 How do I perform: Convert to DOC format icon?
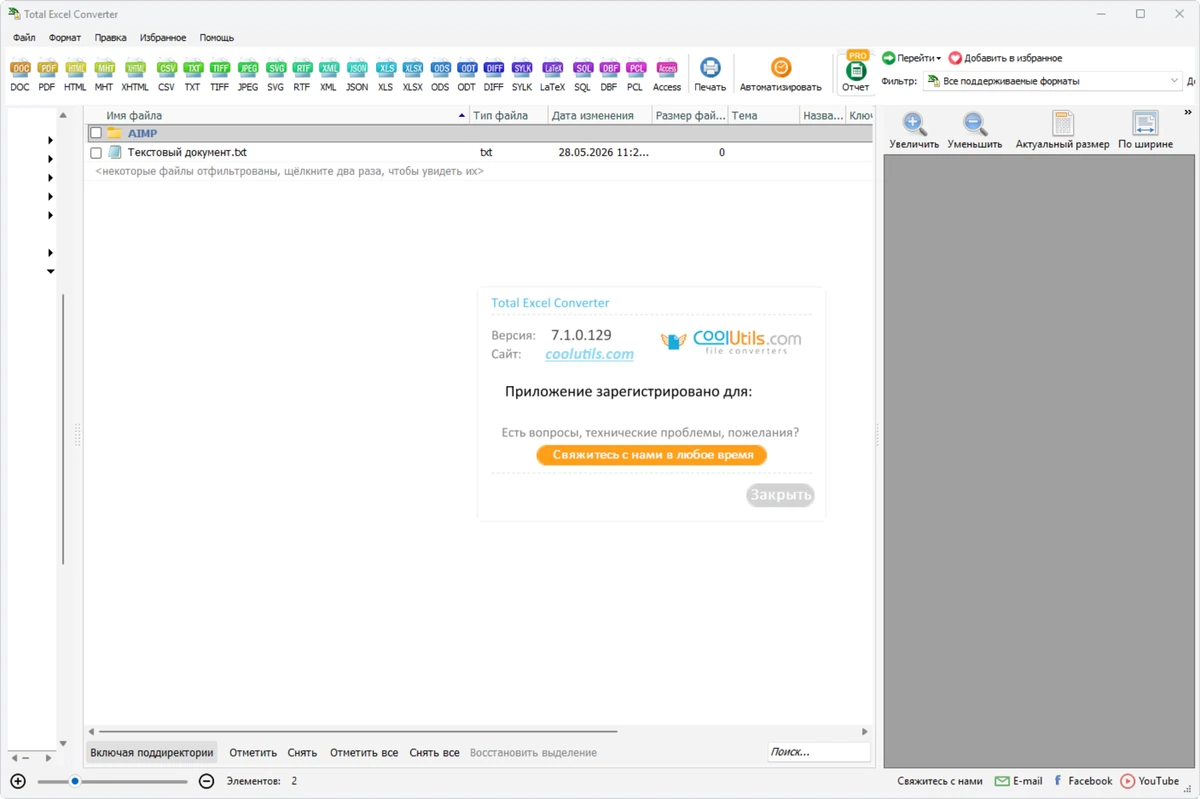tap(20, 75)
